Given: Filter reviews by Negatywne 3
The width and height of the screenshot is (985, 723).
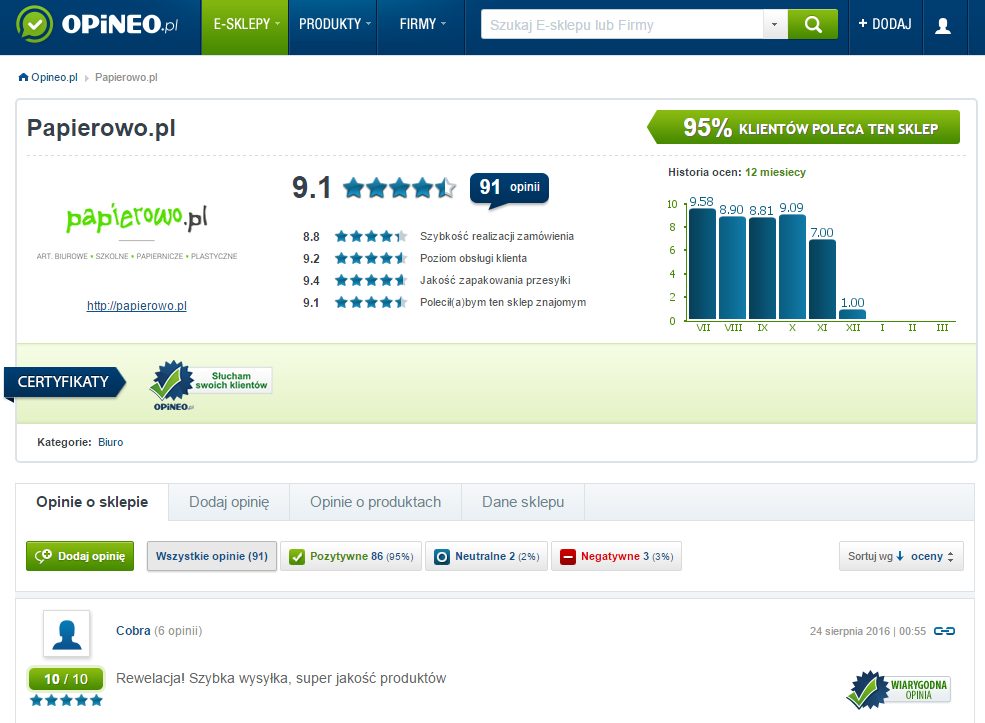Looking at the screenshot, I should (x=616, y=557).
